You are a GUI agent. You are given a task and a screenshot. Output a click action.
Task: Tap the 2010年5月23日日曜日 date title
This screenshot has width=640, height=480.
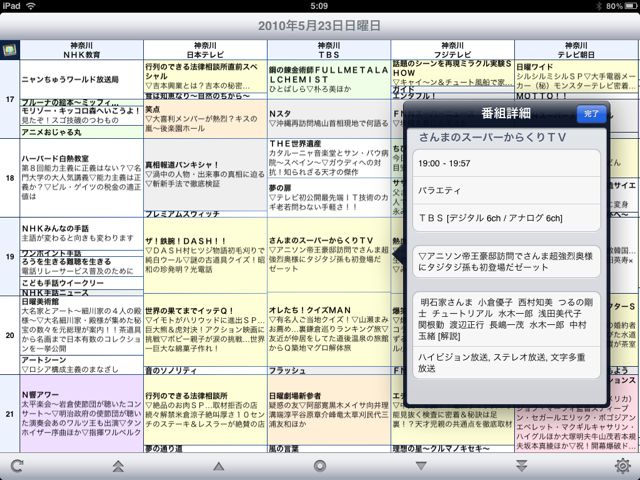(319, 26)
